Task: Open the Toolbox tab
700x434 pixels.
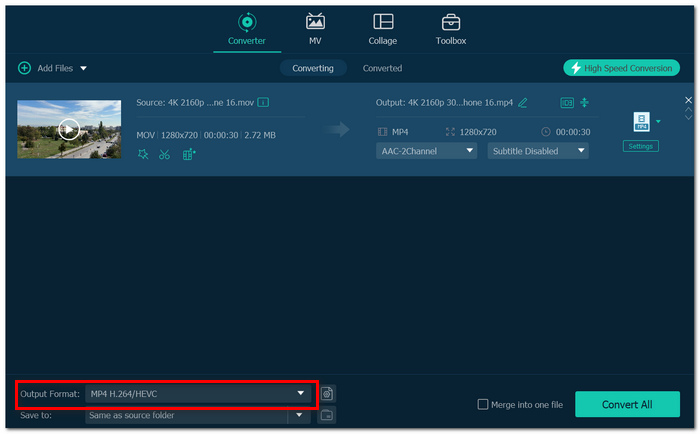Action: (x=450, y=29)
